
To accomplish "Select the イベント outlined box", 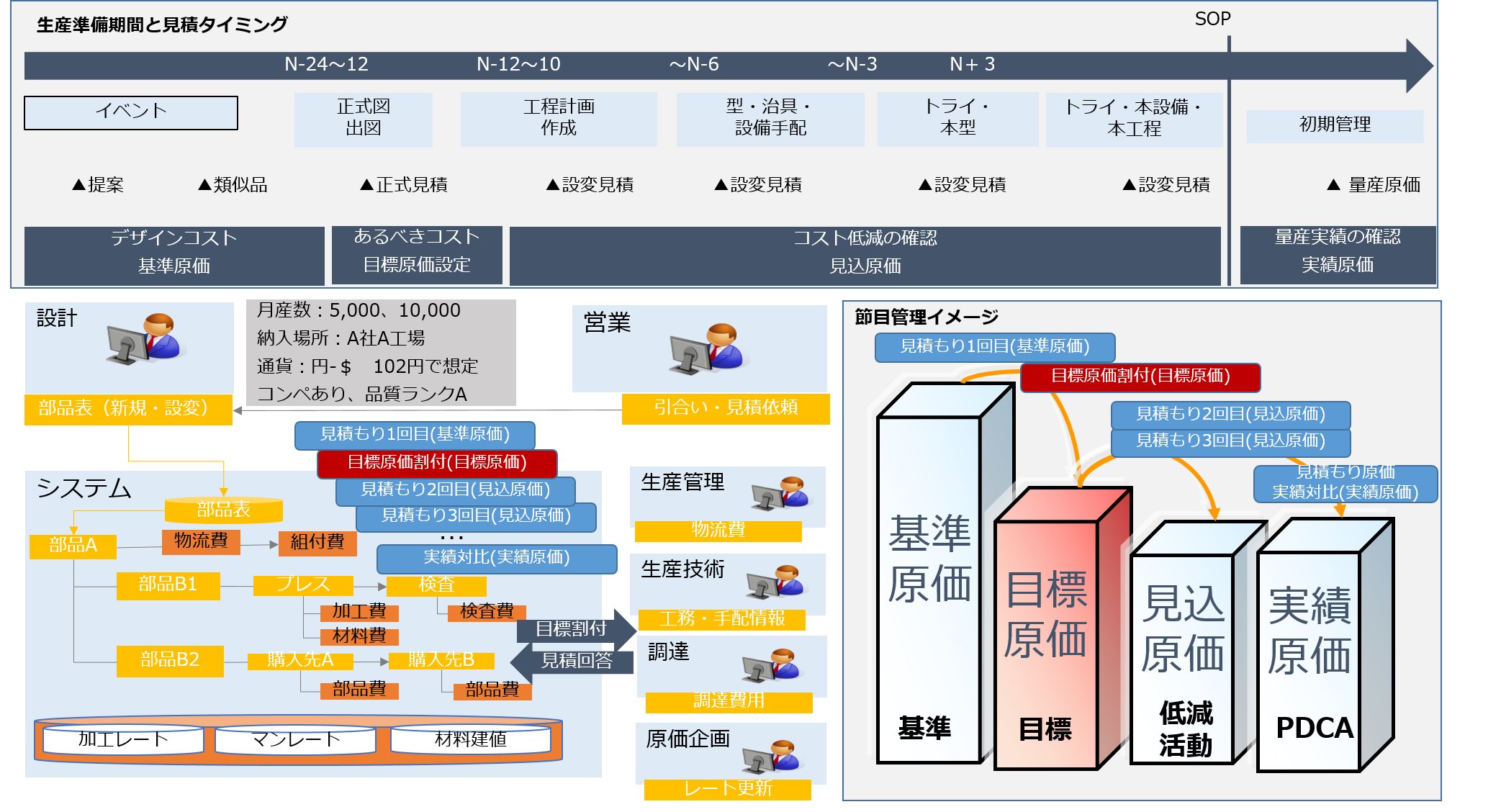I will coord(131,112).
